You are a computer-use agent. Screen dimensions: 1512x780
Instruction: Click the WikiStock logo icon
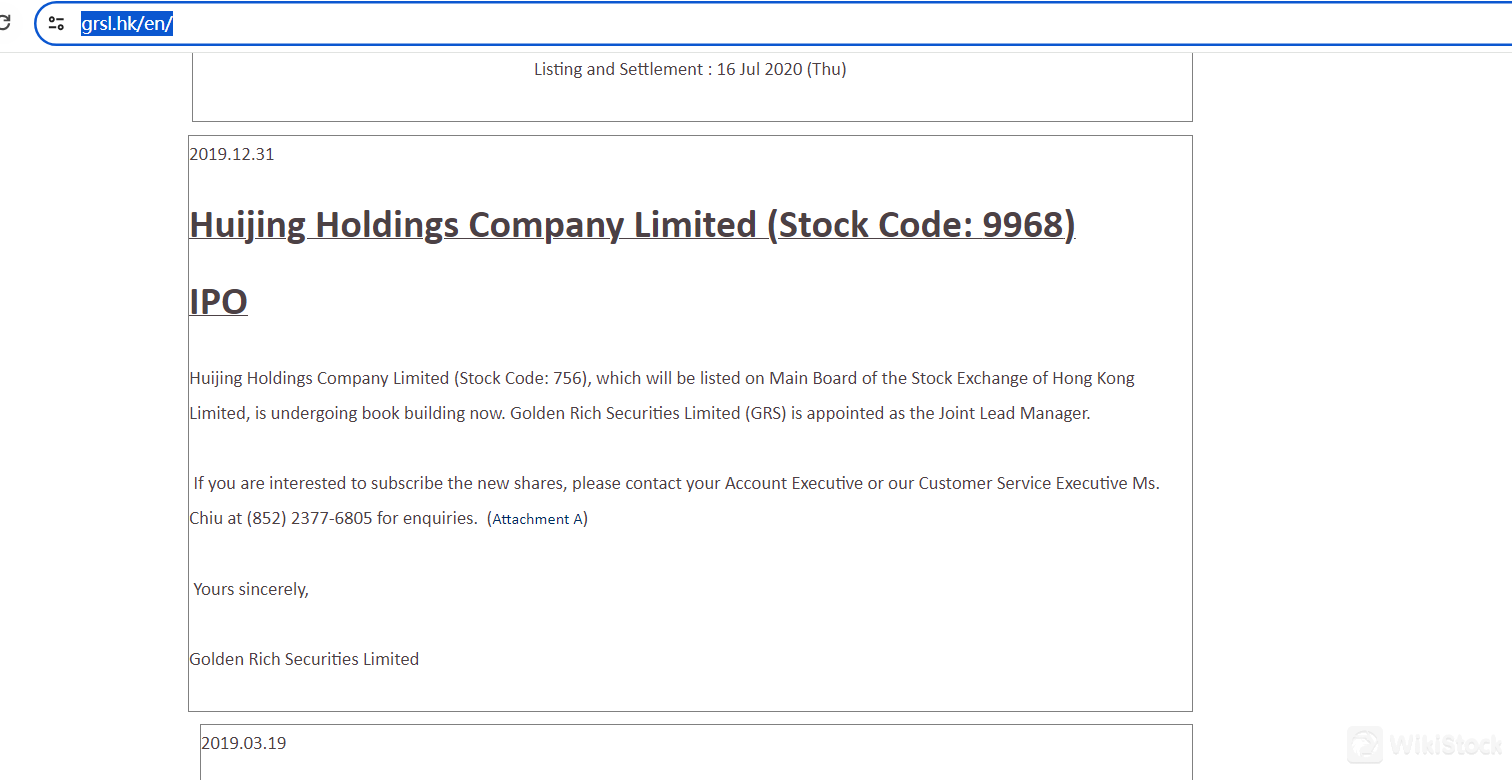pyautogui.click(x=1365, y=745)
